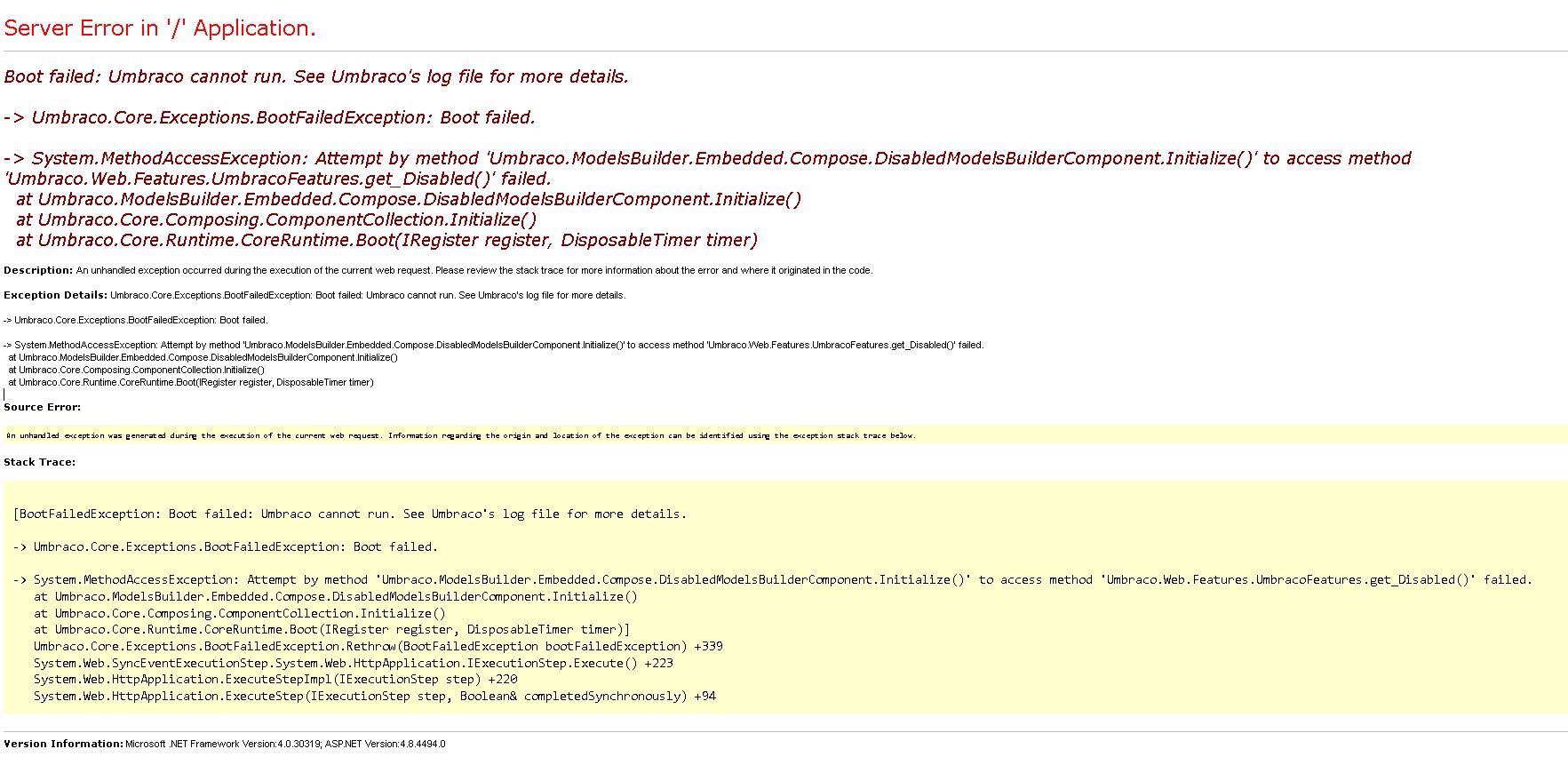Click the large italic "at Umbraco.Core.Runtime.CoreRuntime.Boot" line
The height and width of the screenshot is (773, 1568).
(x=386, y=240)
